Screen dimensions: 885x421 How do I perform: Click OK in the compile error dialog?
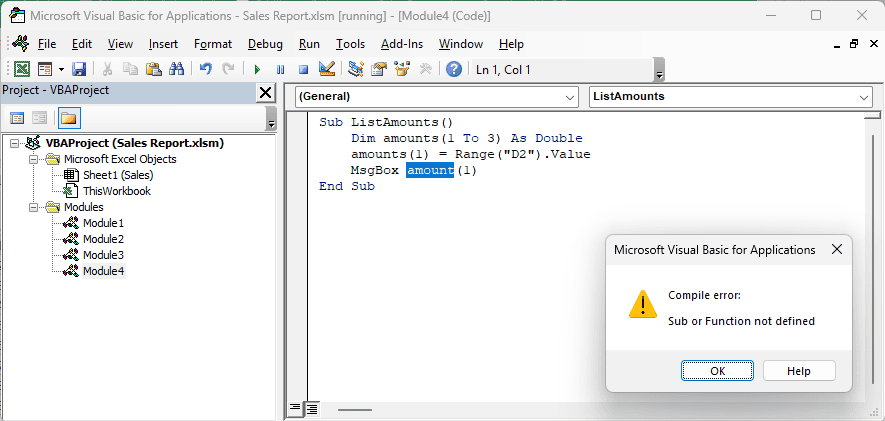[x=717, y=371]
